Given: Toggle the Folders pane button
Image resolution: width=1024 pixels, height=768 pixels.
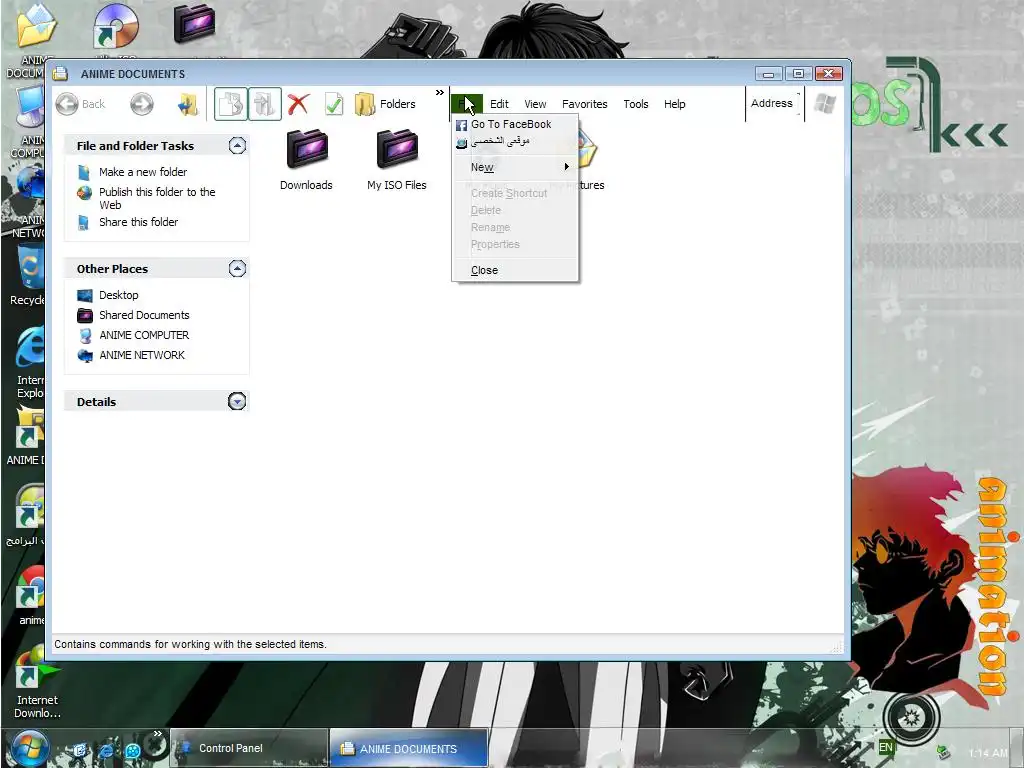Looking at the screenshot, I should point(385,104).
